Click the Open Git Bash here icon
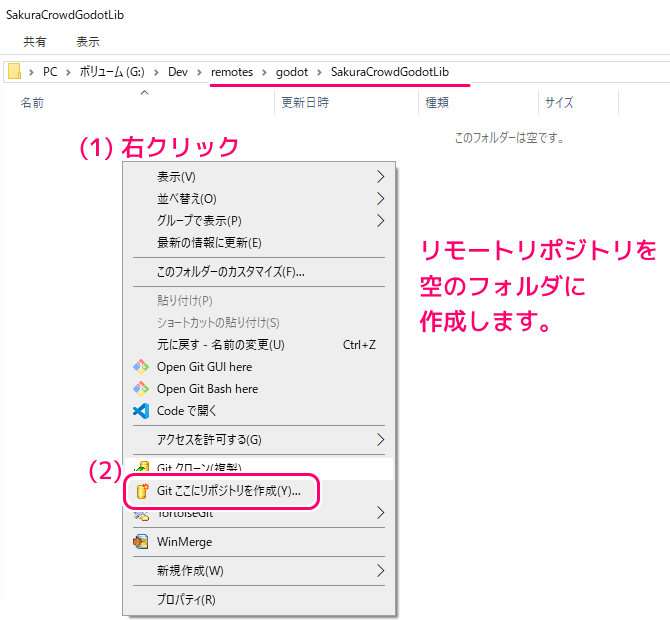The image size is (670, 620). pyautogui.click(x=141, y=389)
